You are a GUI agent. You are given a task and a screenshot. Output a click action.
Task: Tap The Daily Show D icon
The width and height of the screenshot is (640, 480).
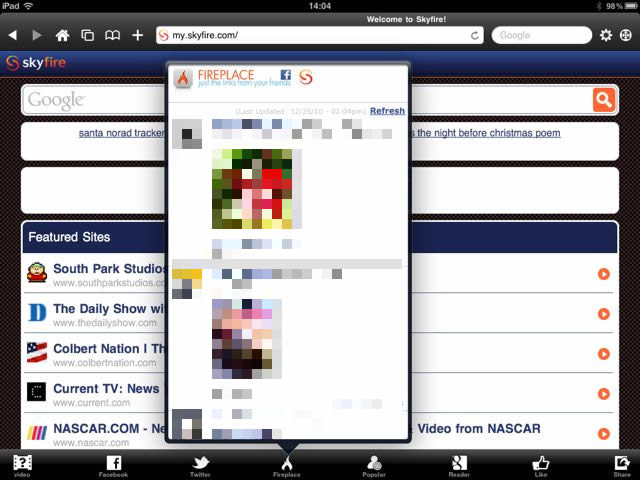[x=37, y=313]
